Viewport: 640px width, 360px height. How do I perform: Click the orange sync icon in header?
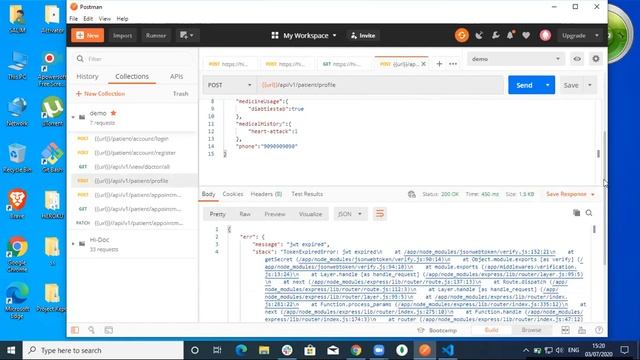[462, 36]
